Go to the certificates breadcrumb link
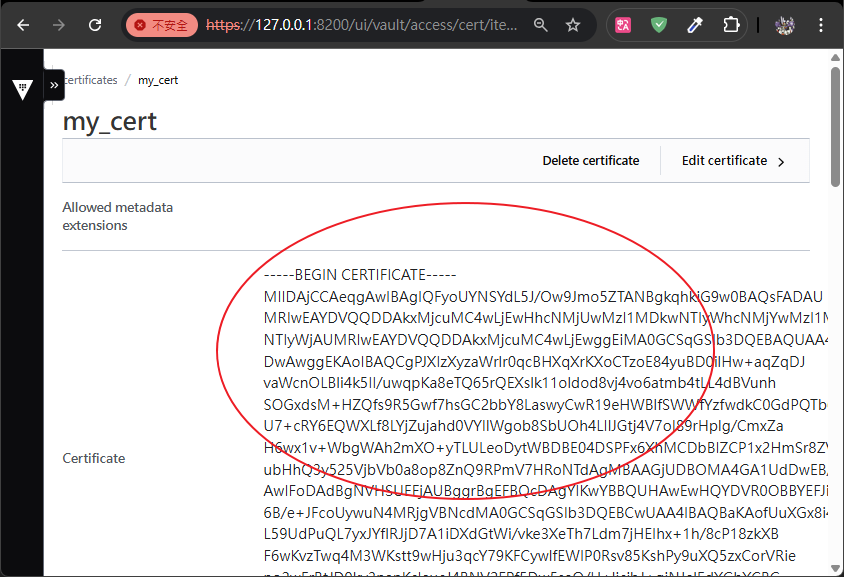This screenshot has height=577, width=844. 90,80
